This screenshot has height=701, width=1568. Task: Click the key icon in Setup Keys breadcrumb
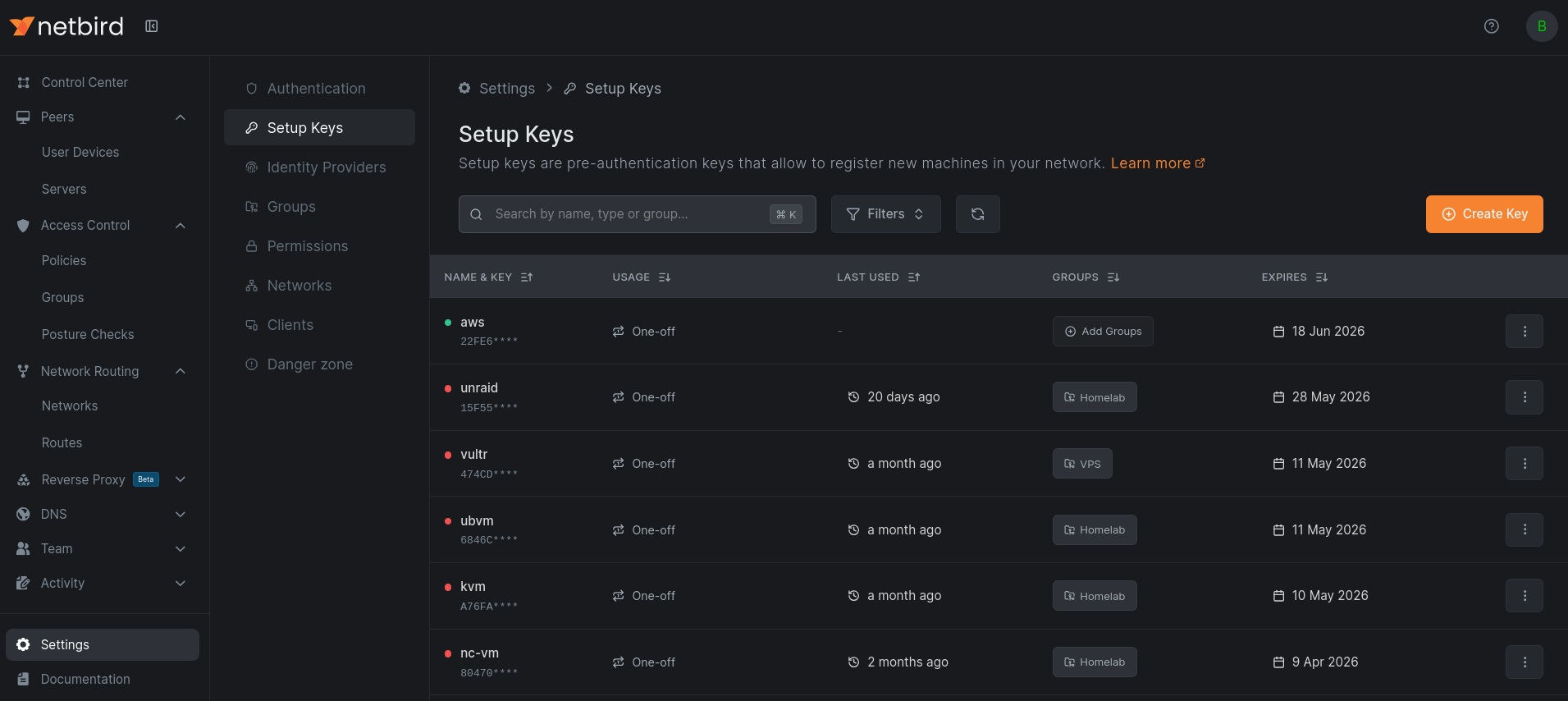click(x=570, y=88)
